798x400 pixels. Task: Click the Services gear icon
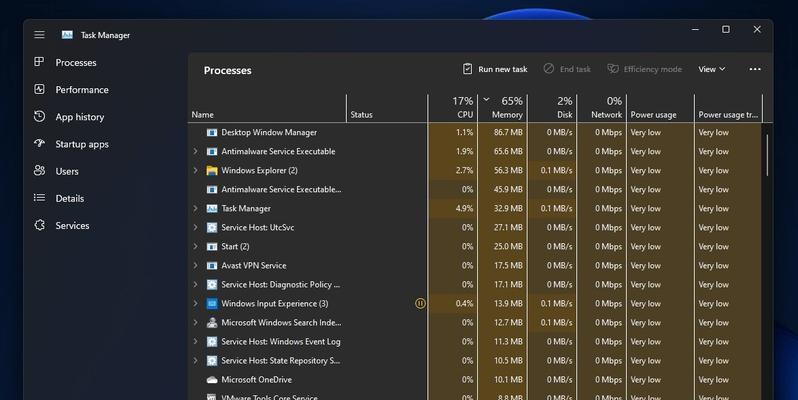coord(39,225)
